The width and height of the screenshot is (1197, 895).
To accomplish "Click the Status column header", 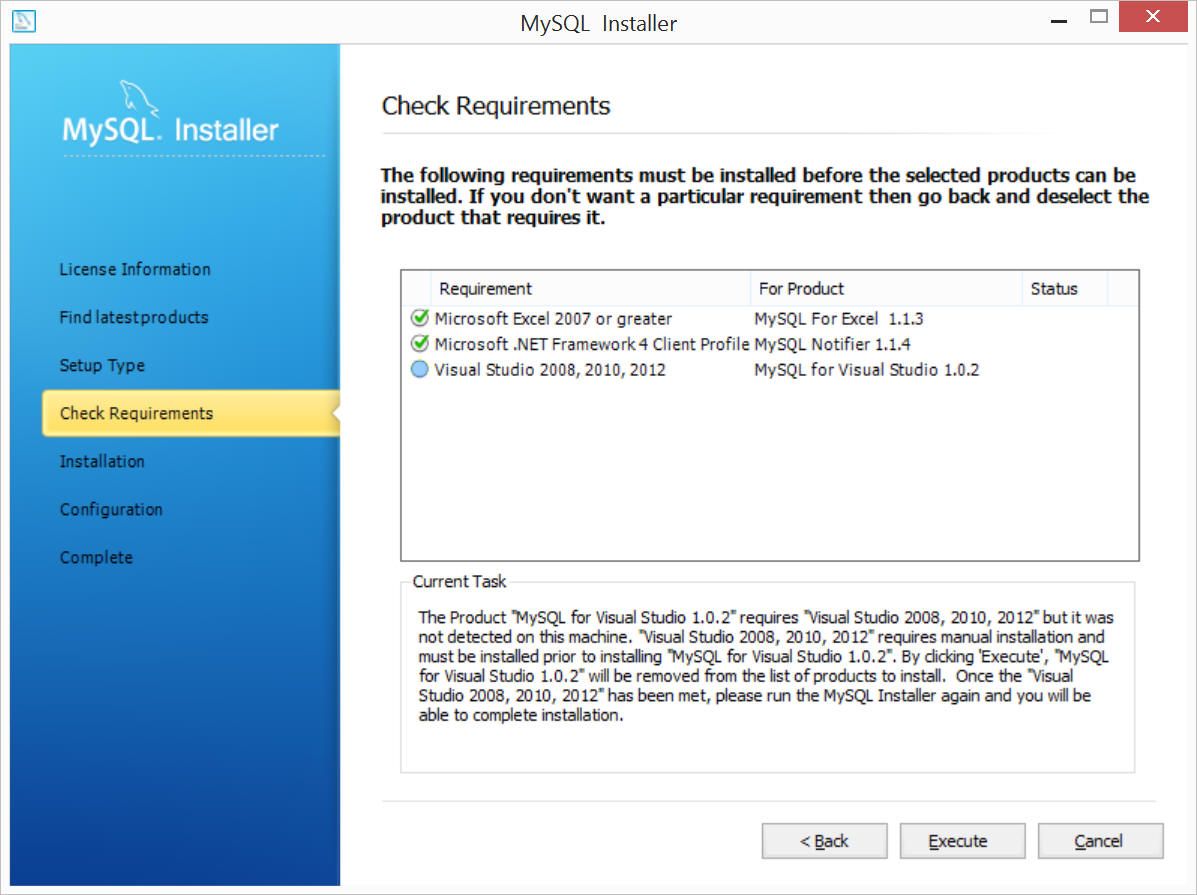I will [1065, 289].
